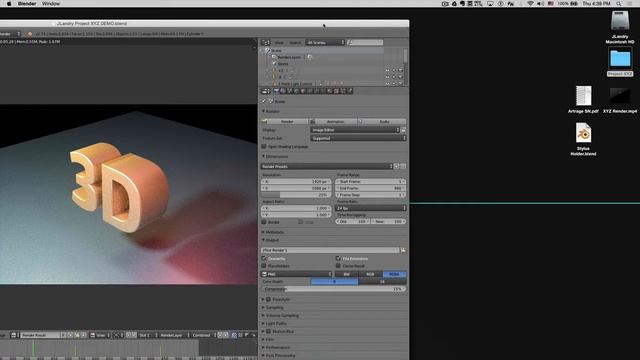Enable Open Shading Language checkbox
This screenshot has width=640, height=360.
point(264,147)
